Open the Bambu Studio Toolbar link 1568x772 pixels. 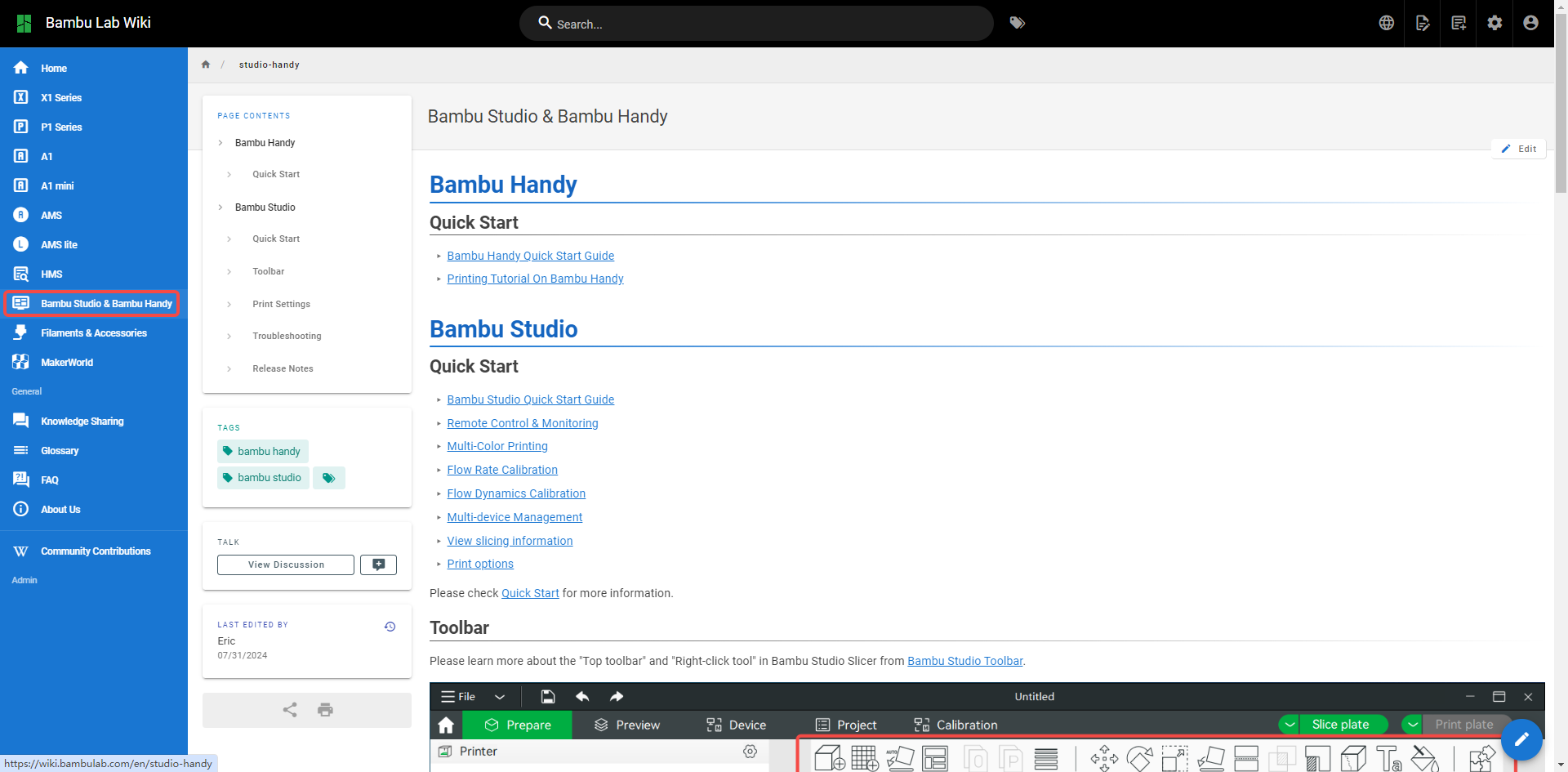tap(965, 661)
